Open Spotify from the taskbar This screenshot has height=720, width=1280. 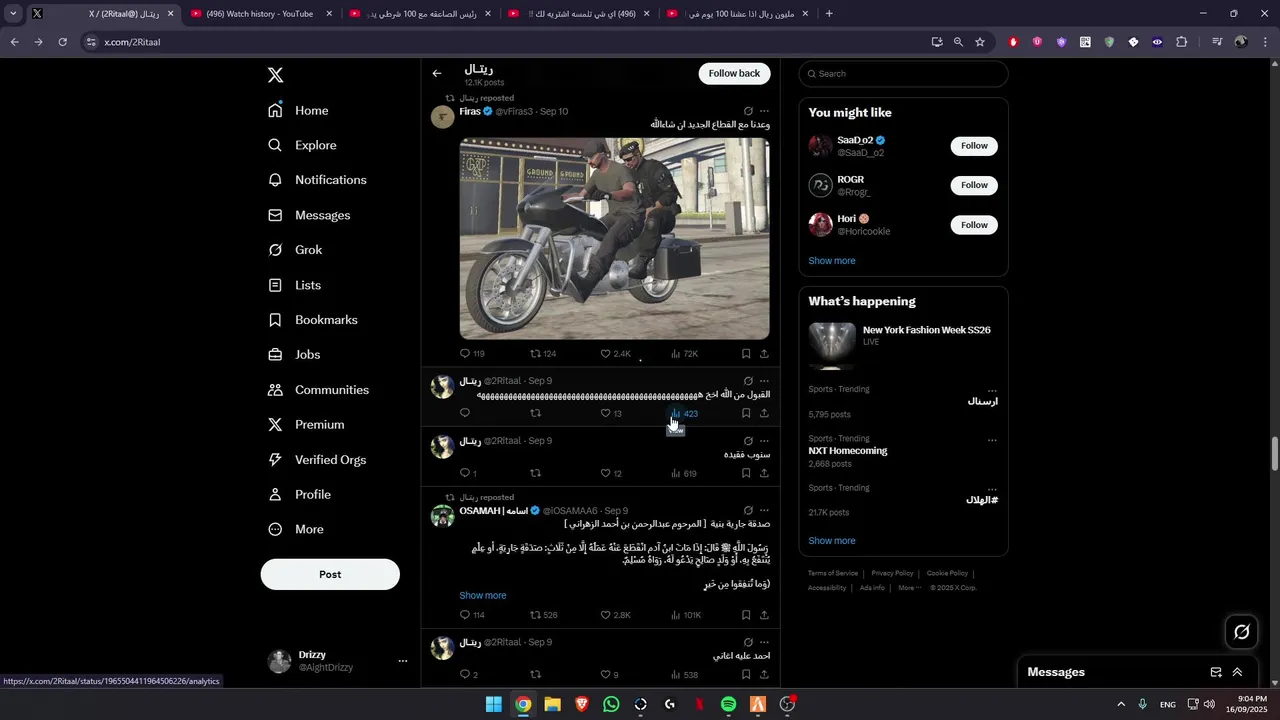coord(729,705)
